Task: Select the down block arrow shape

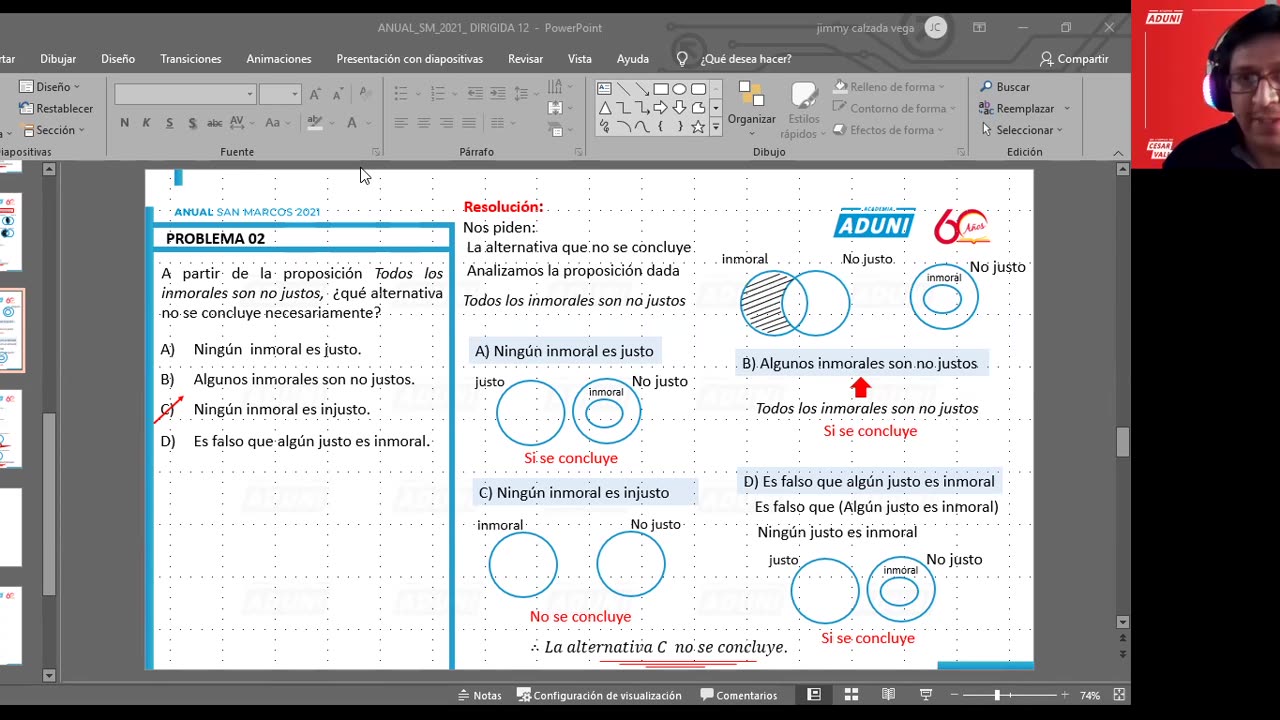Action: [x=680, y=108]
